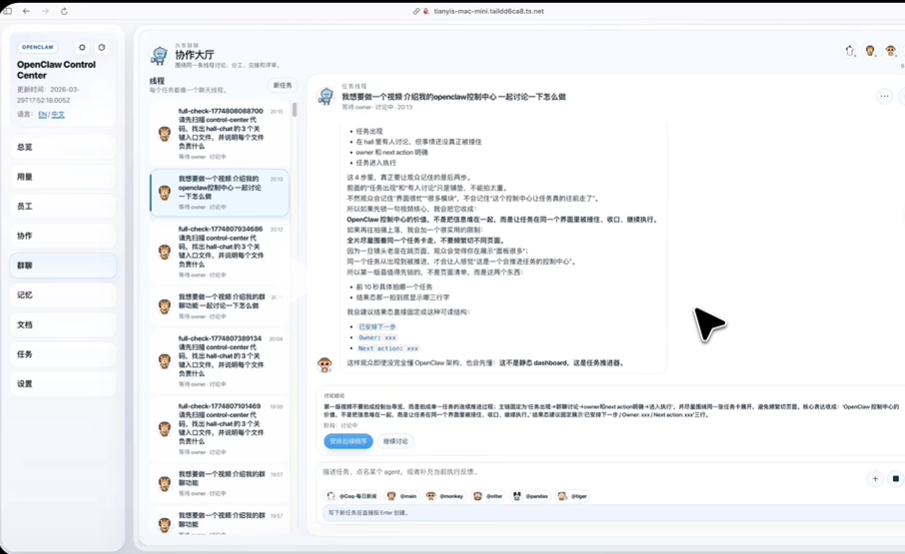Mention the @otter agent chip

pos(488,496)
